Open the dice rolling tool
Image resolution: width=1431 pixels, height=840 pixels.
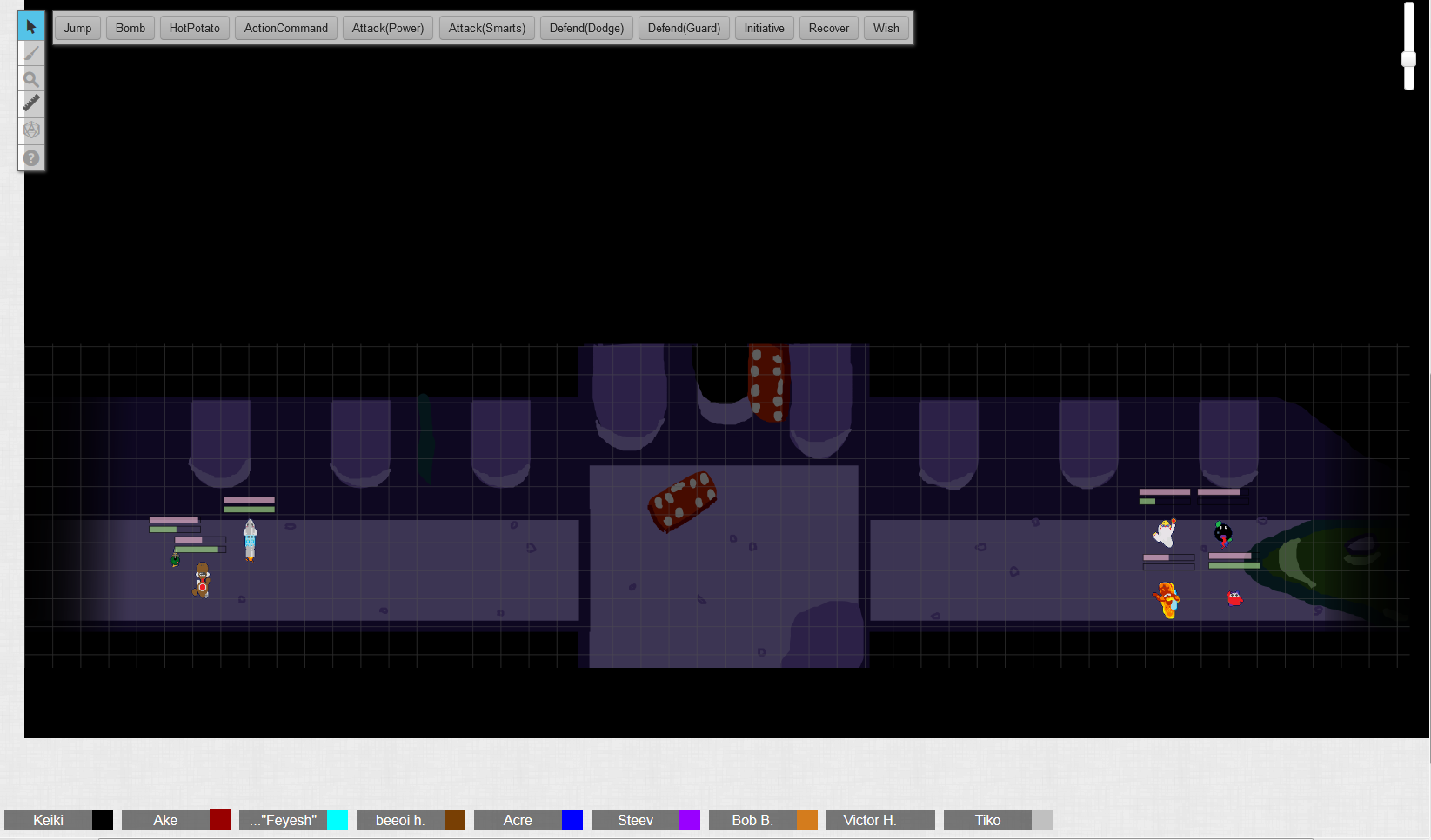tap(31, 130)
